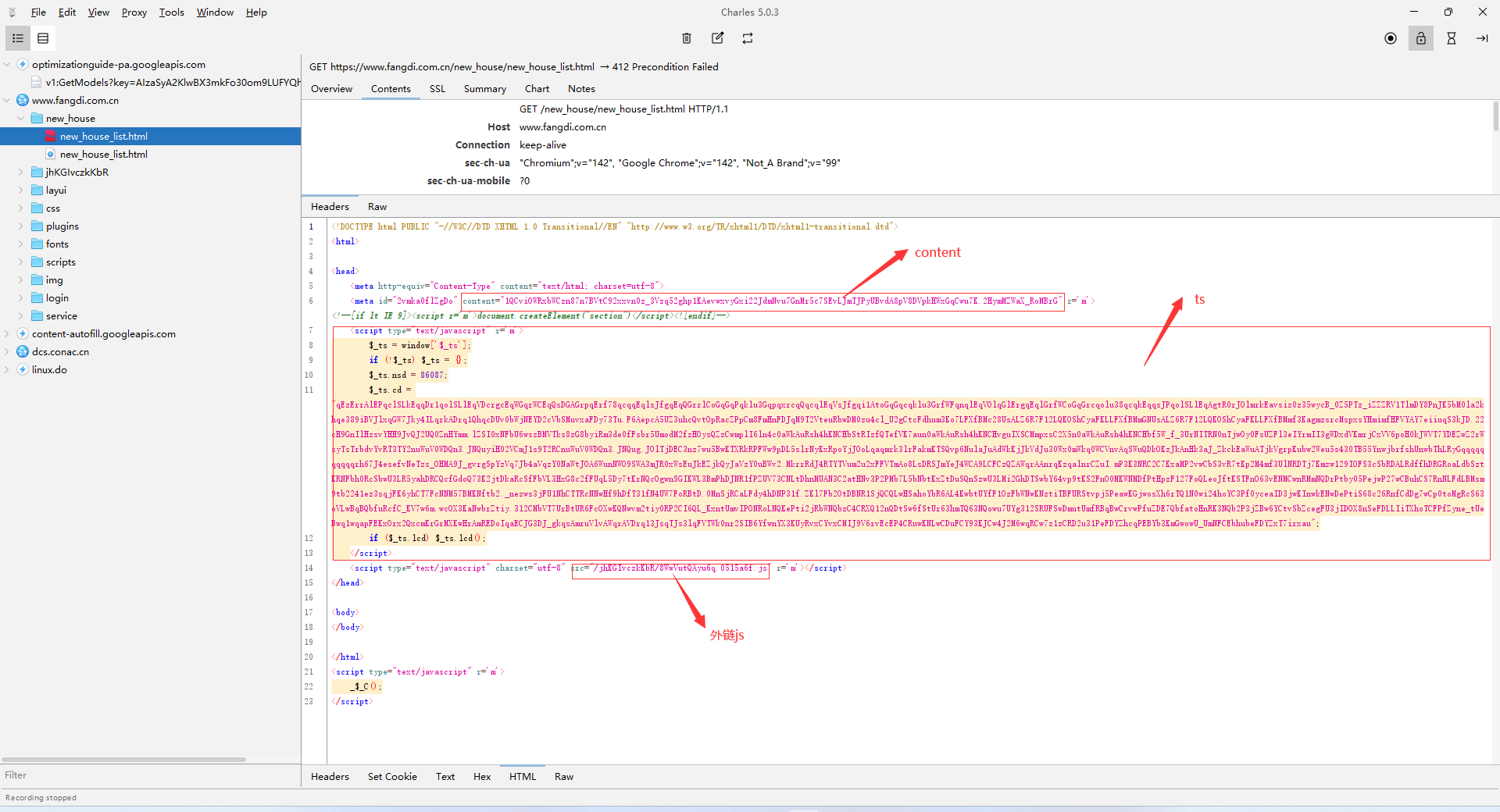Viewport: 1500px width, 812px height.
Task: Switch to the Summary tab
Action: (x=485, y=89)
